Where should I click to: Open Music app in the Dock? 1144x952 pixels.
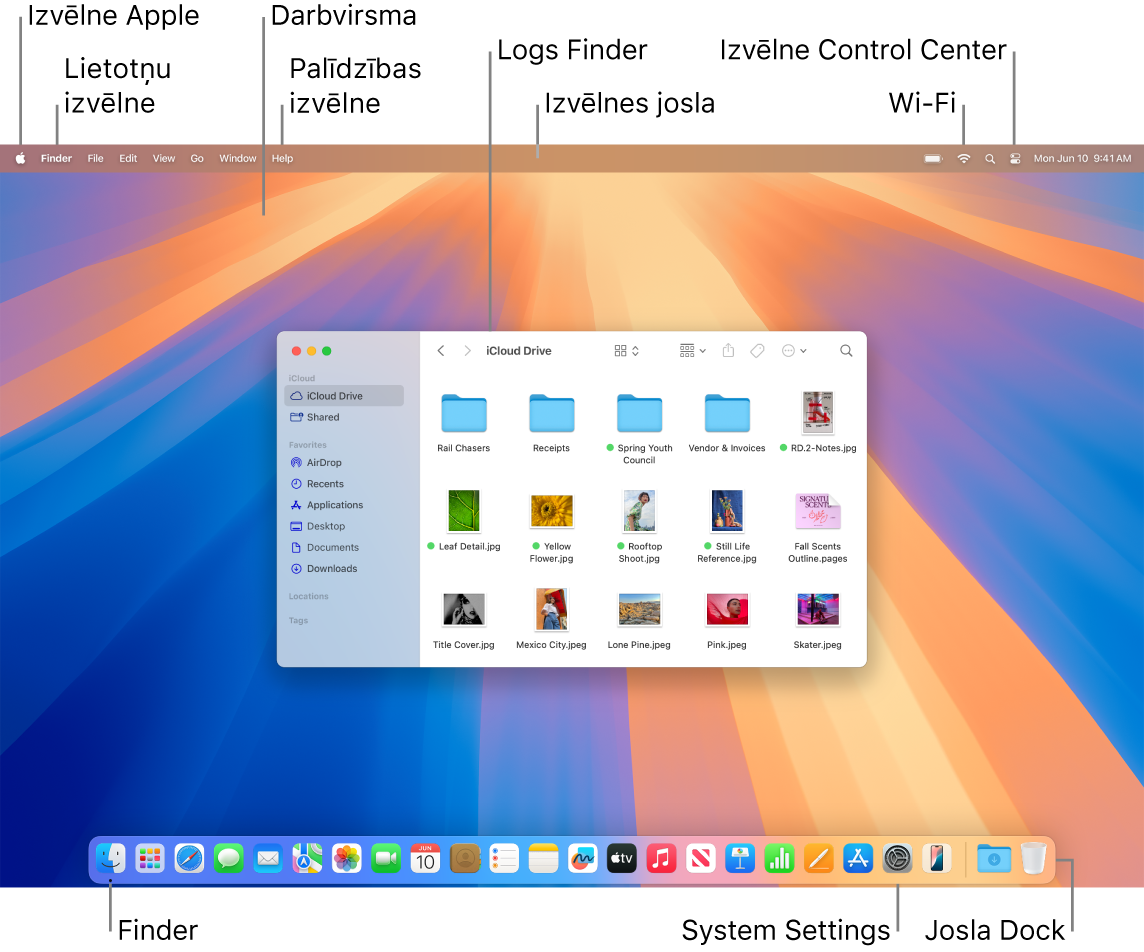(x=662, y=859)
